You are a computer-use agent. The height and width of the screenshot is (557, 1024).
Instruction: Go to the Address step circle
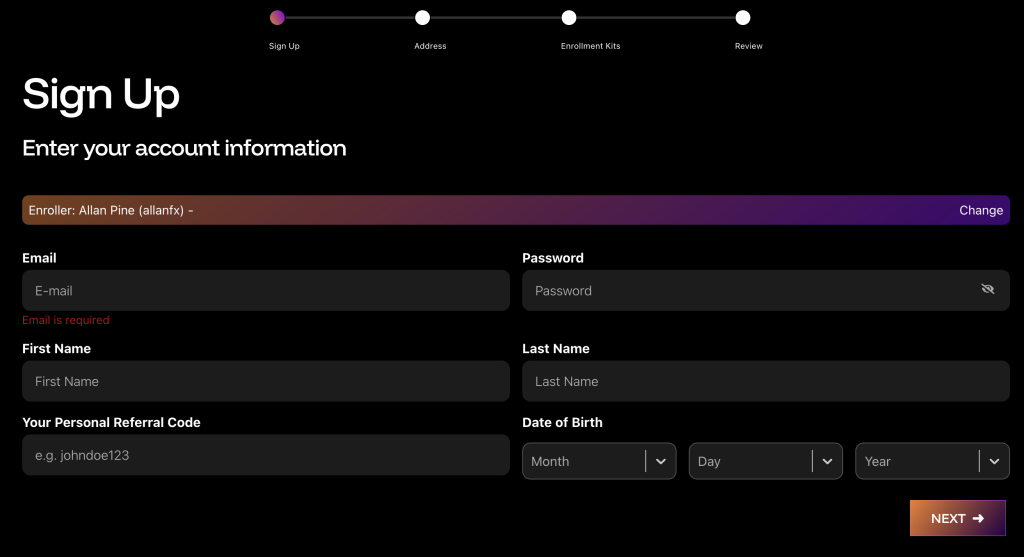tap(422, 17)
